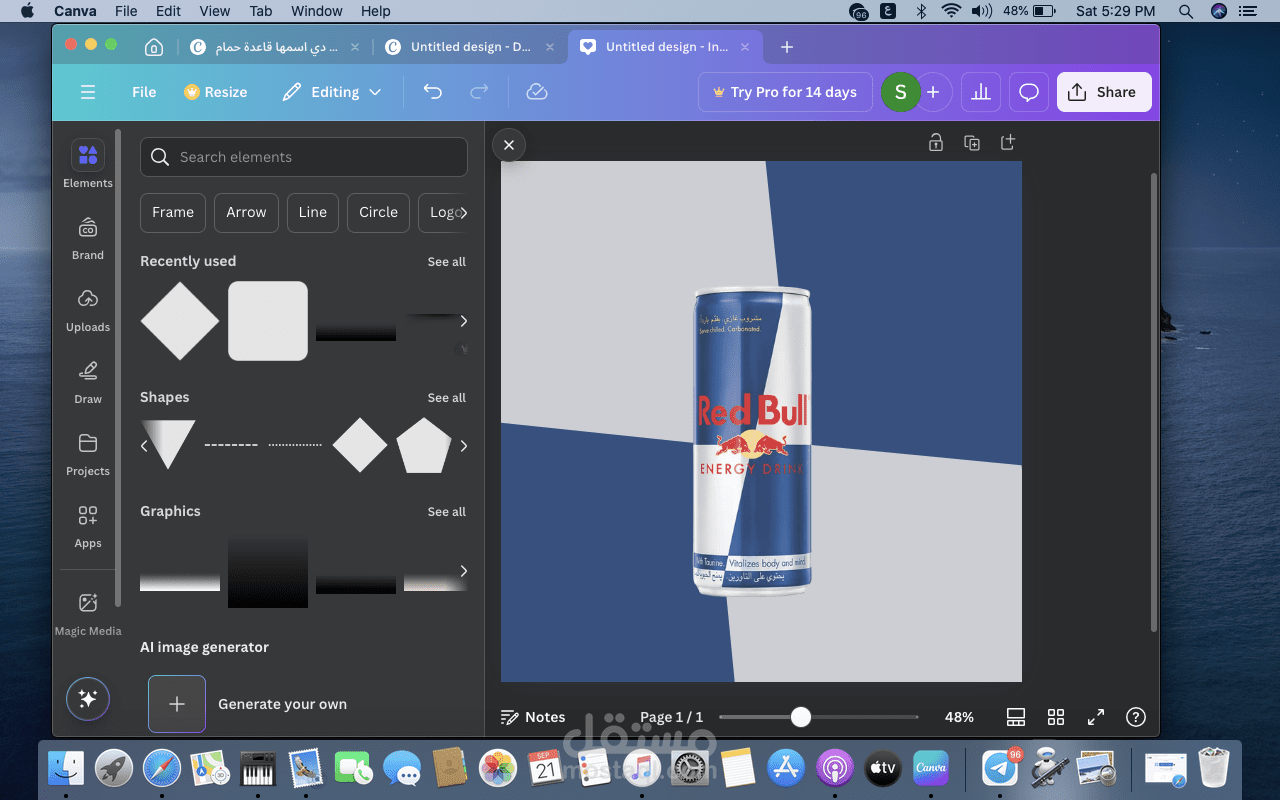Lock the page using padlock icon
1280x800 pixels.
tap(936, 142)
